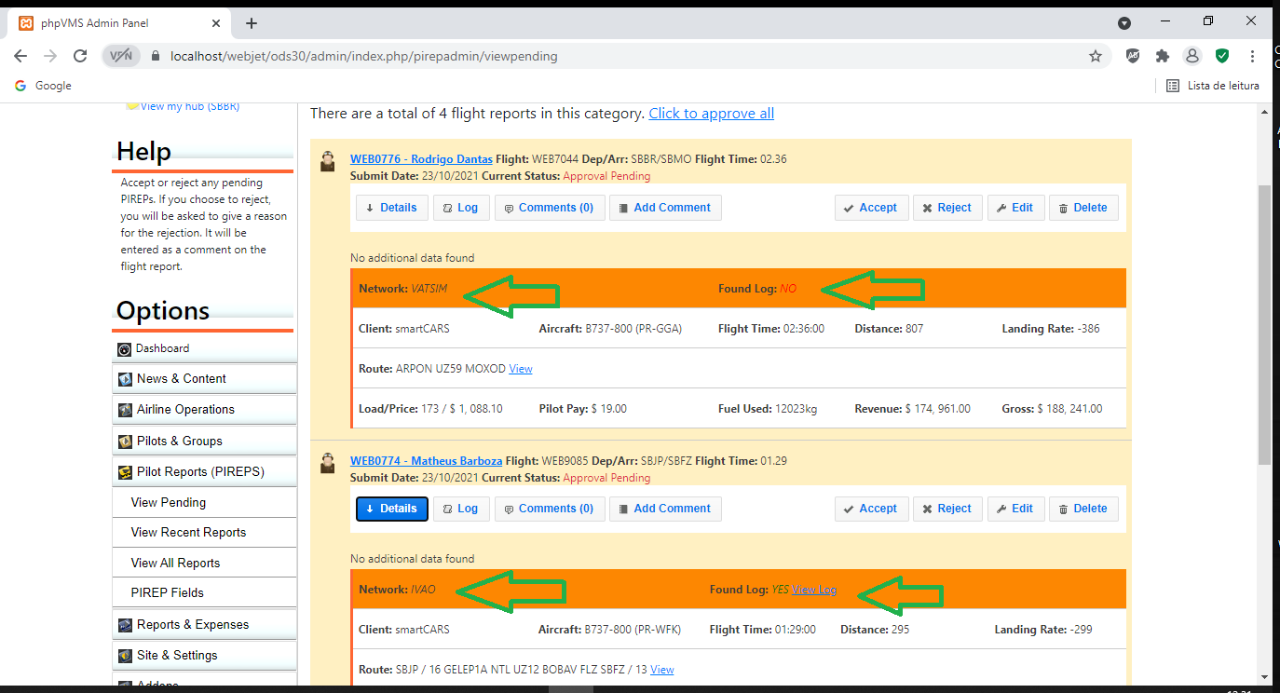Click the 'Click to approve all' link
The height and width of the screenshot is (693, 1280).
[711, 114]
